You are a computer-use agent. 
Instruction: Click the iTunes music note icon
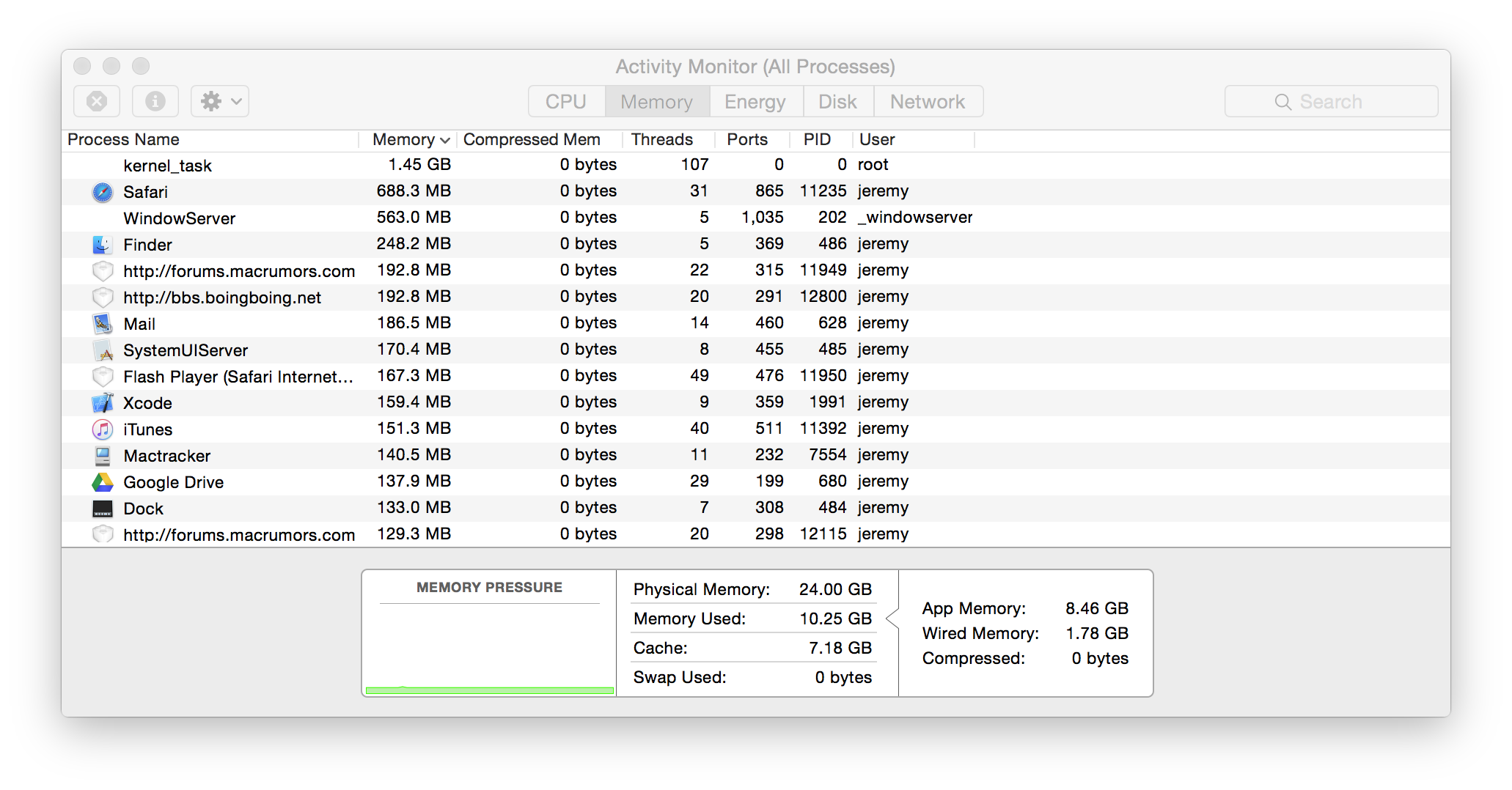point(103,429)
